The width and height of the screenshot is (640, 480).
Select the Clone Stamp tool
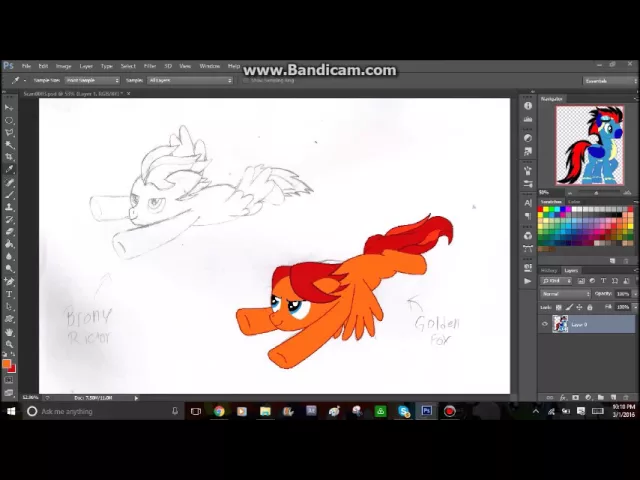pyautogui.click(x=9, y=207)
